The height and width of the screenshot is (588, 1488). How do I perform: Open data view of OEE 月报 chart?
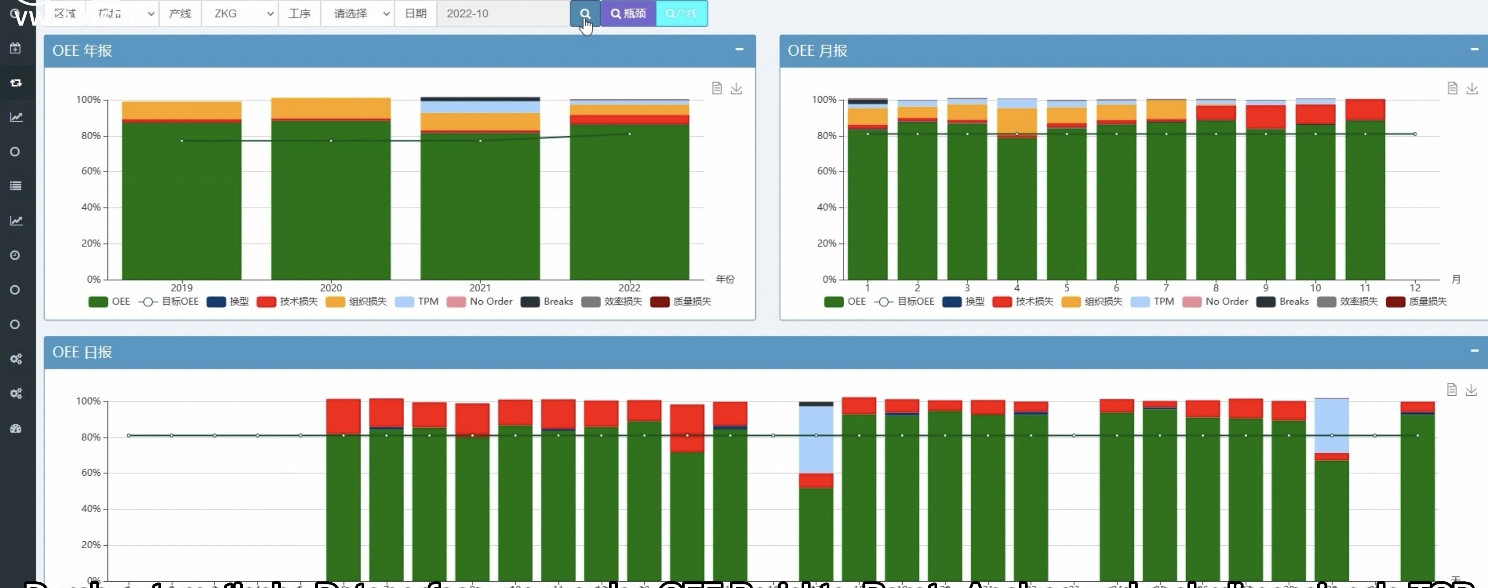point(1453,88)
